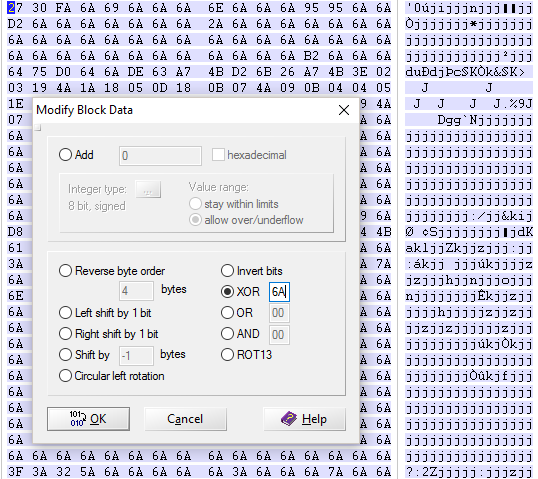This screenshot has width=538, height=479.
Task: Close the Modify Block Data dialog
Action: [344, 110]
